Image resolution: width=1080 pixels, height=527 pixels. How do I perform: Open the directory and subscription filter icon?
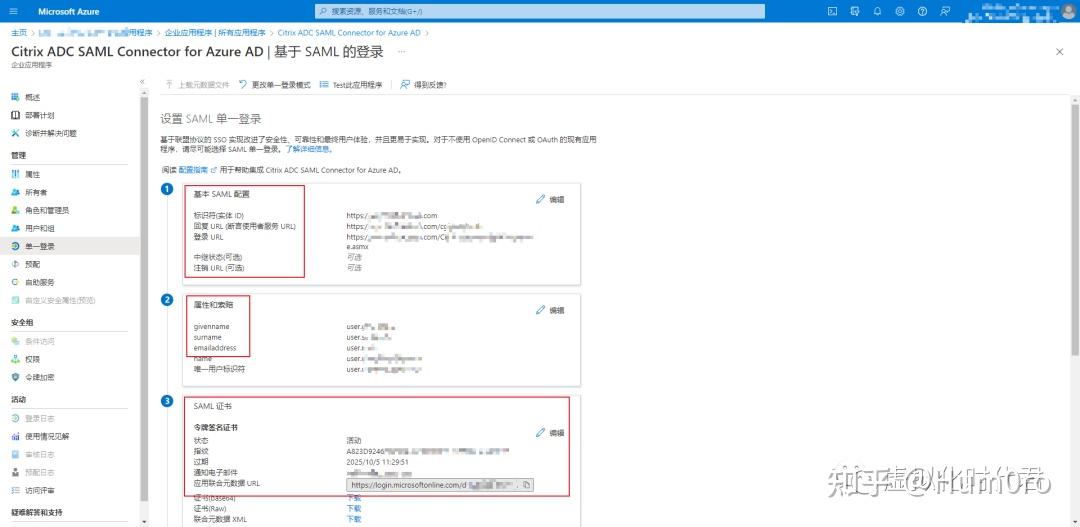[x=855, y=12]
